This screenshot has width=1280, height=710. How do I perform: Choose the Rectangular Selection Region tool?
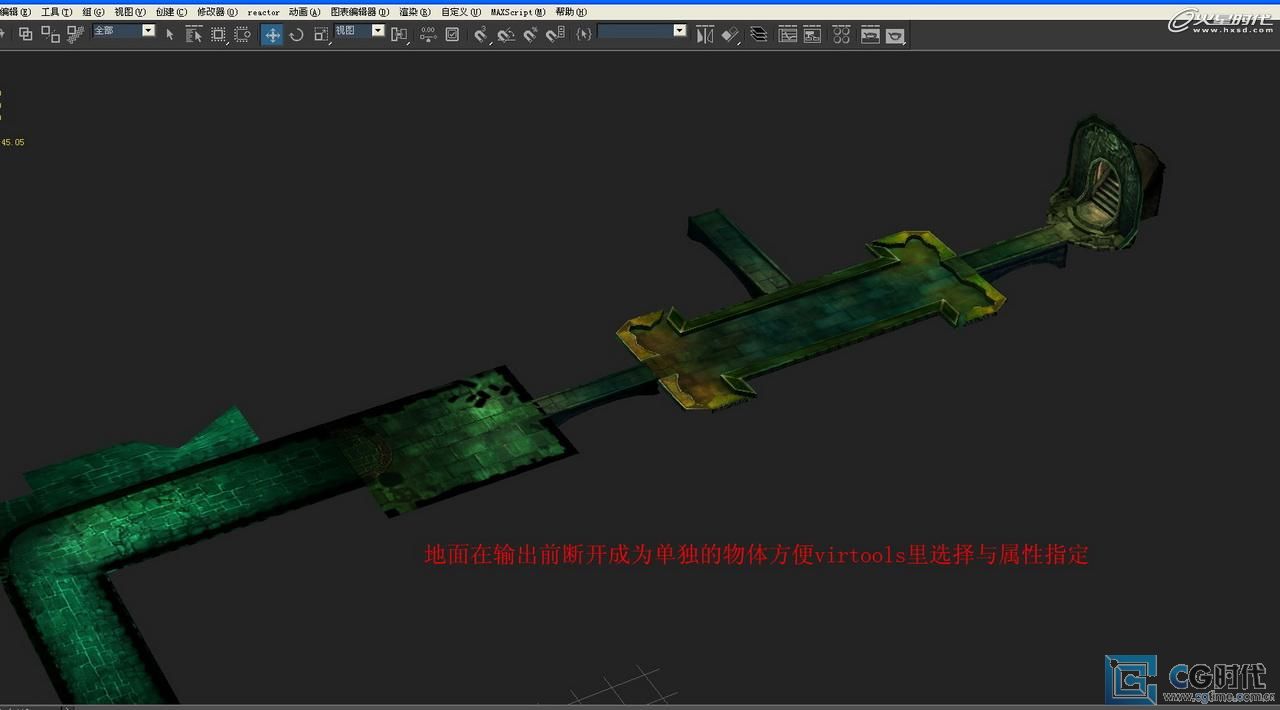pos(218,34)
